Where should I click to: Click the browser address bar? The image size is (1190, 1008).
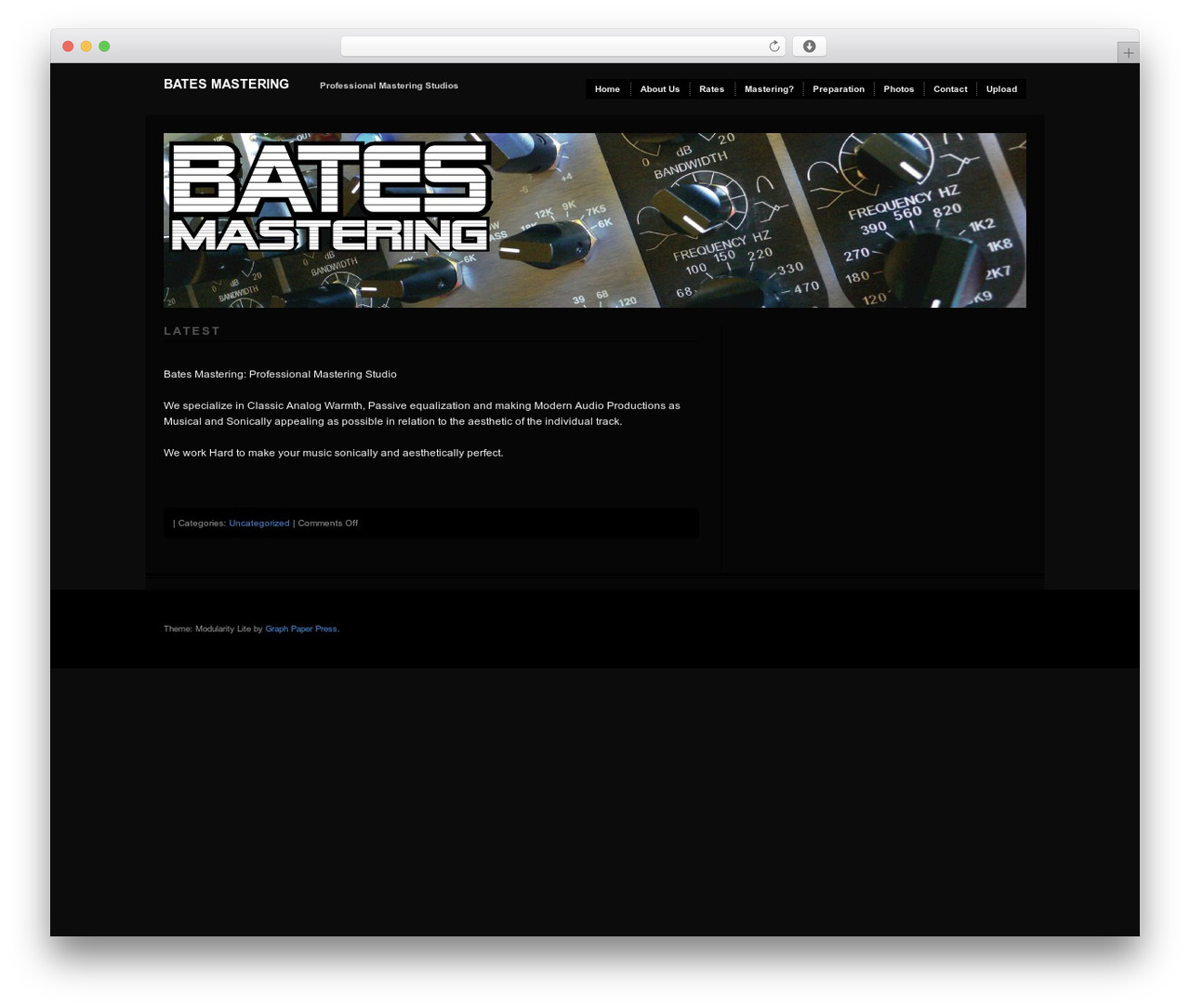click(562, 46)
